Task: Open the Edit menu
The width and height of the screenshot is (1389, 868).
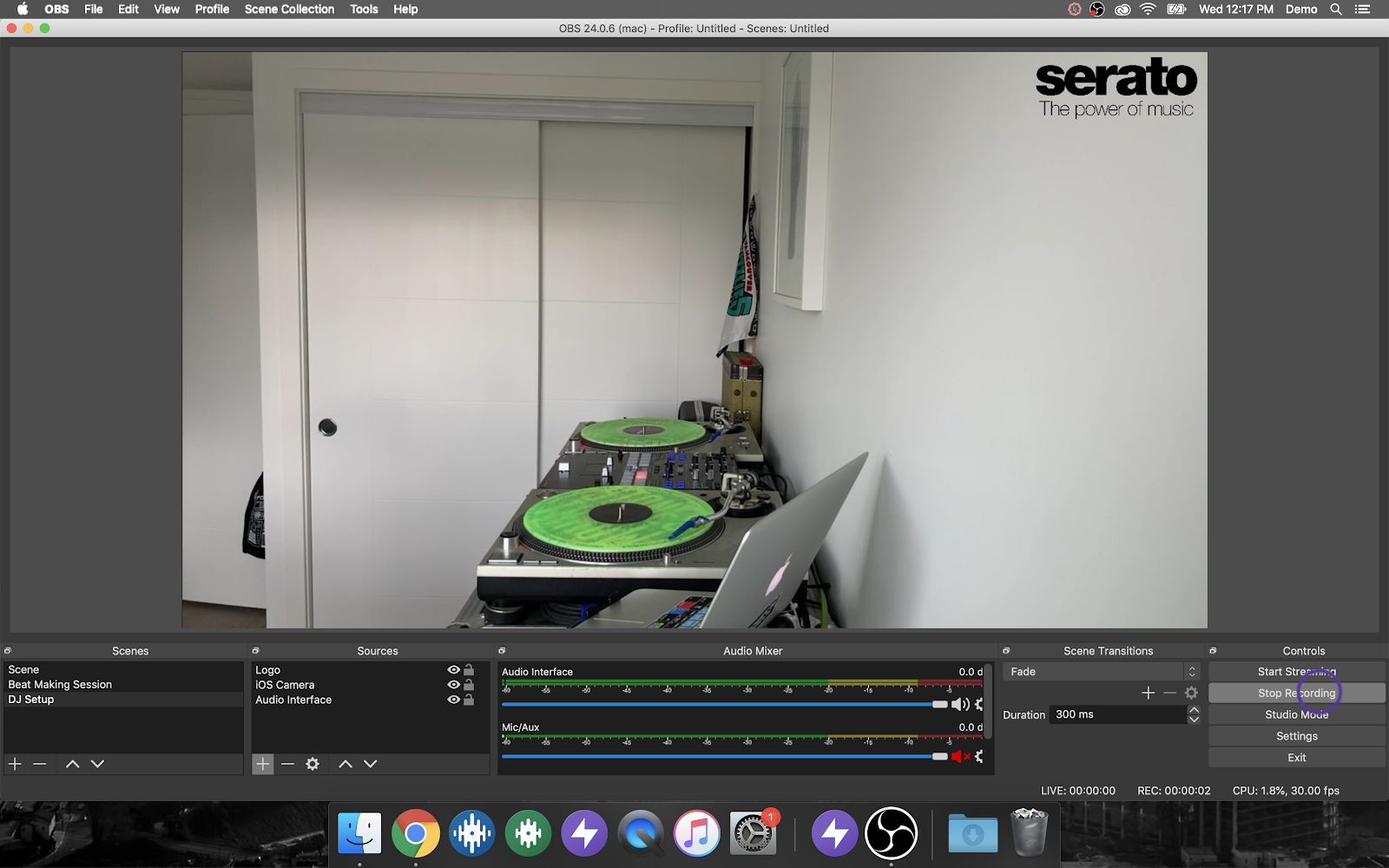Action: 128,10
